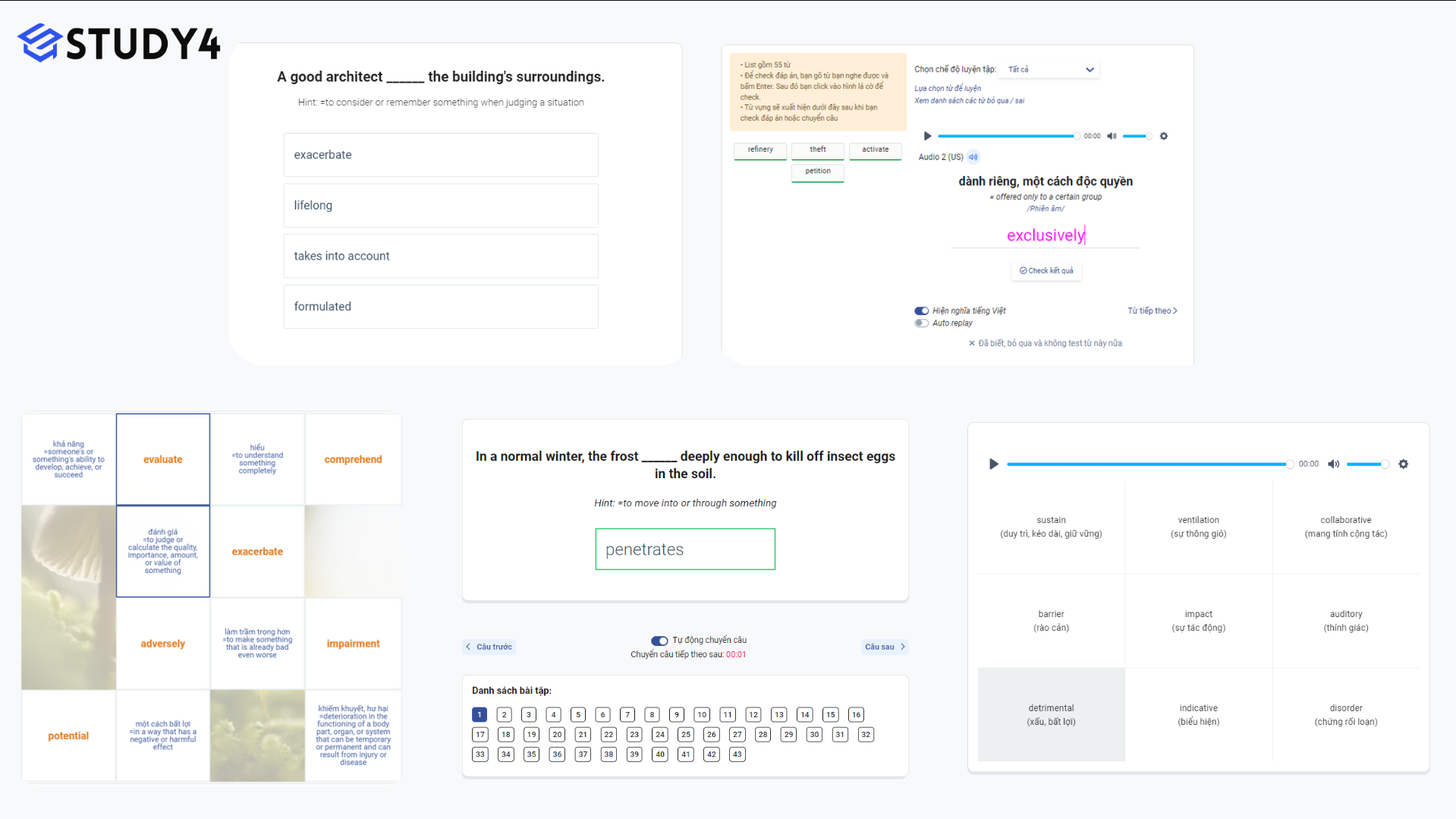Select exercise number 43 in the list
Screen dimensions: 1456x819
[x=737, y=754]
